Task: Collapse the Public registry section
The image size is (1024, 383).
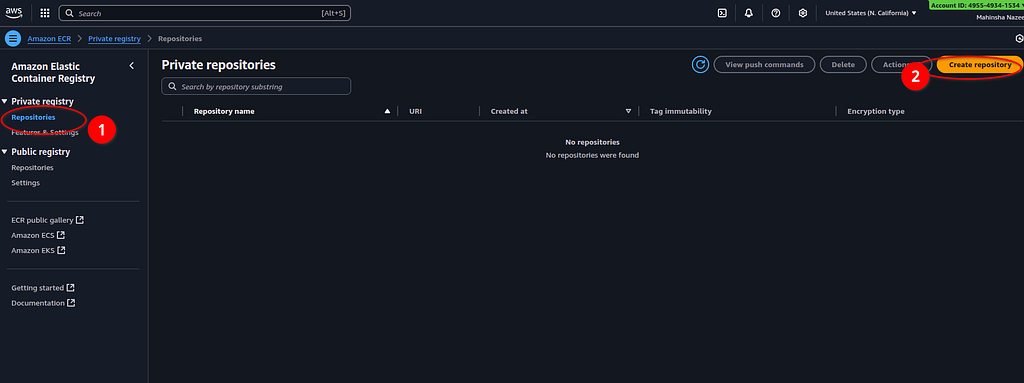Action: click(x=5, y=152)
